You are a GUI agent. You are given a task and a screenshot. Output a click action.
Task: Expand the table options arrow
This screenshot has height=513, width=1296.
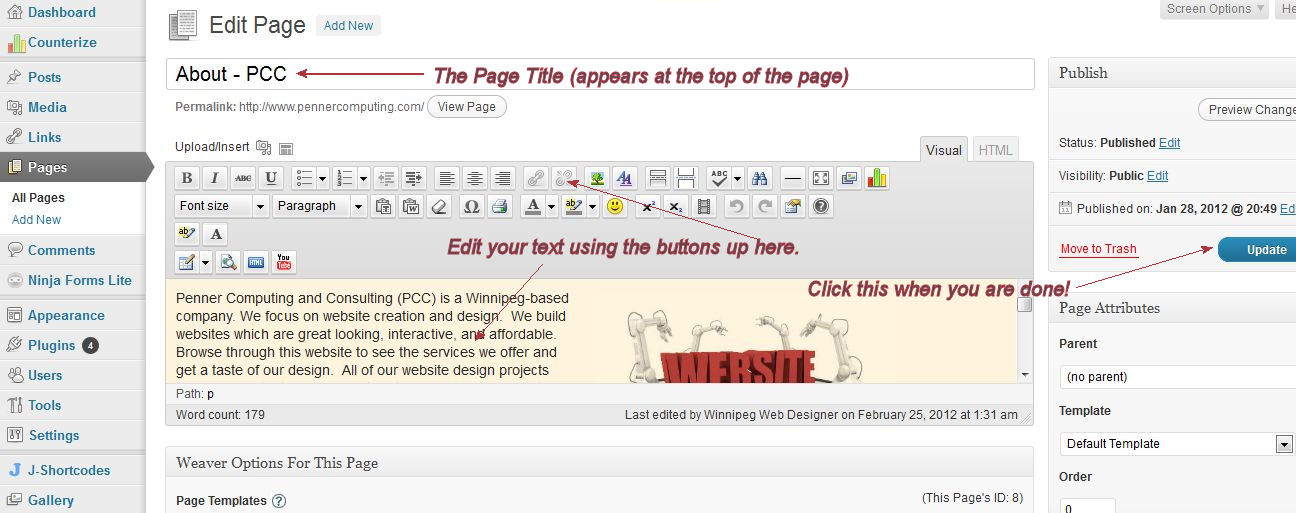(205, 262)
